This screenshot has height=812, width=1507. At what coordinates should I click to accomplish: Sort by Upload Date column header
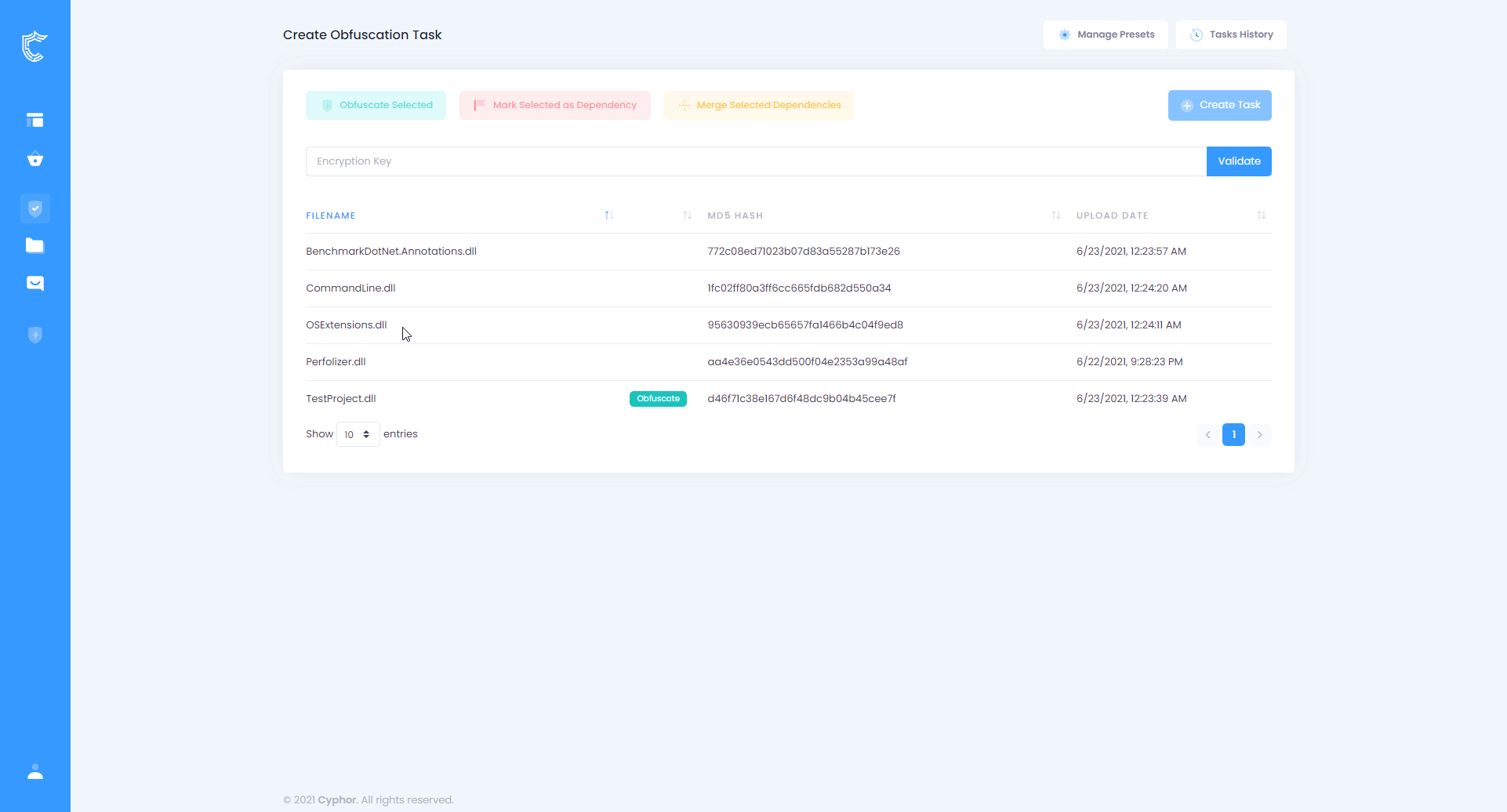(1112, 216)
